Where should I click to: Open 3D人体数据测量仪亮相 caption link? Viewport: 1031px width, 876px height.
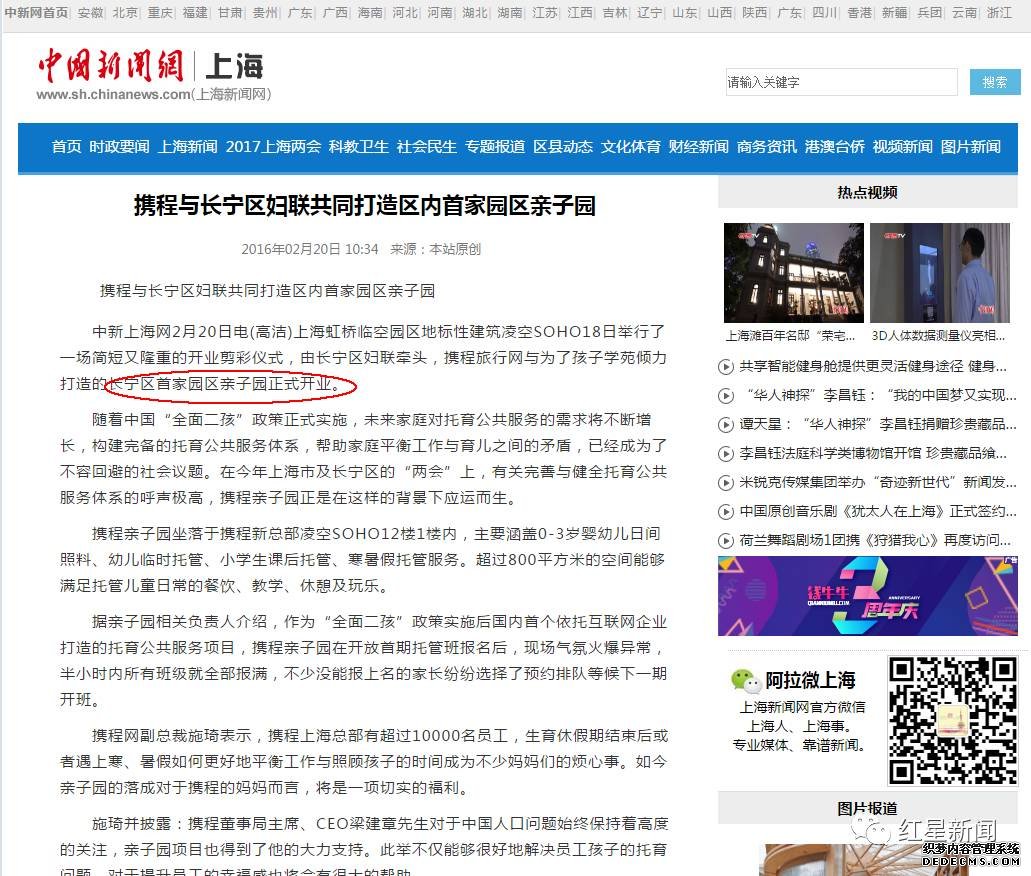pos(938,336)
